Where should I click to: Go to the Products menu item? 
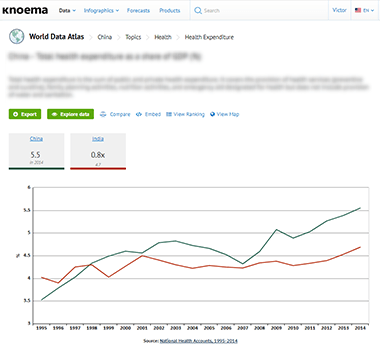[x=170, y=11]
